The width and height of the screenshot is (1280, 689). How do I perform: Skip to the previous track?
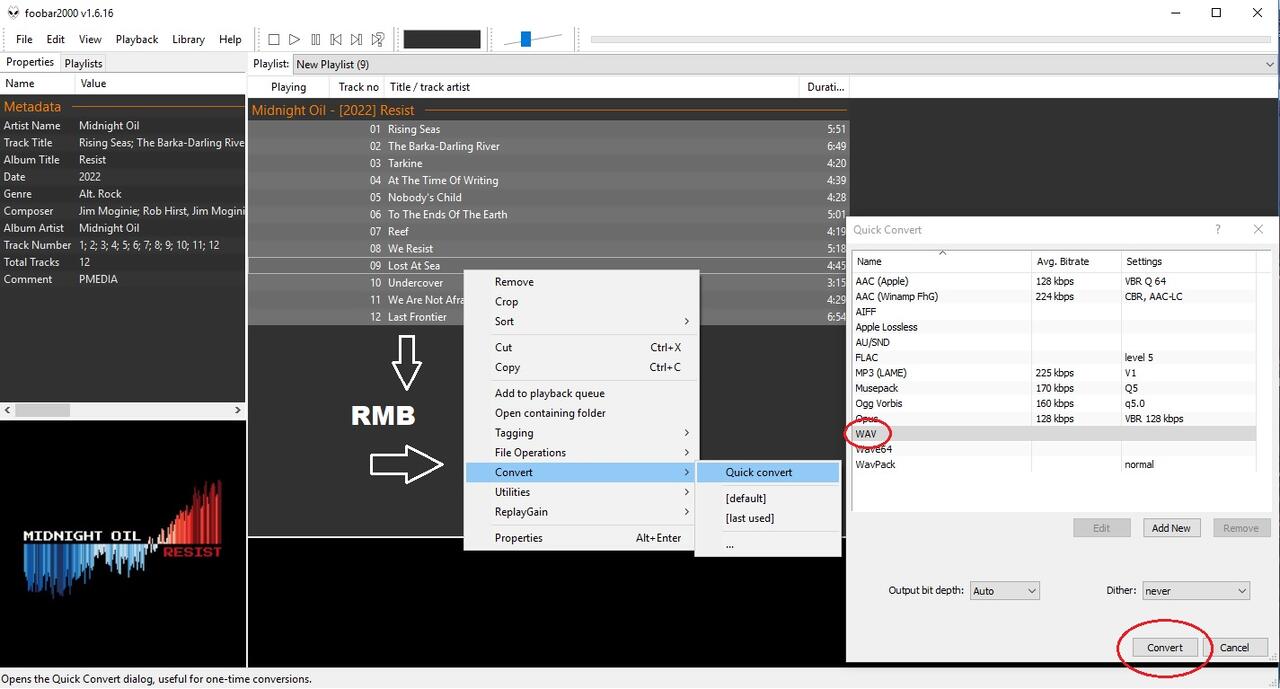click(x=336, y=39)
